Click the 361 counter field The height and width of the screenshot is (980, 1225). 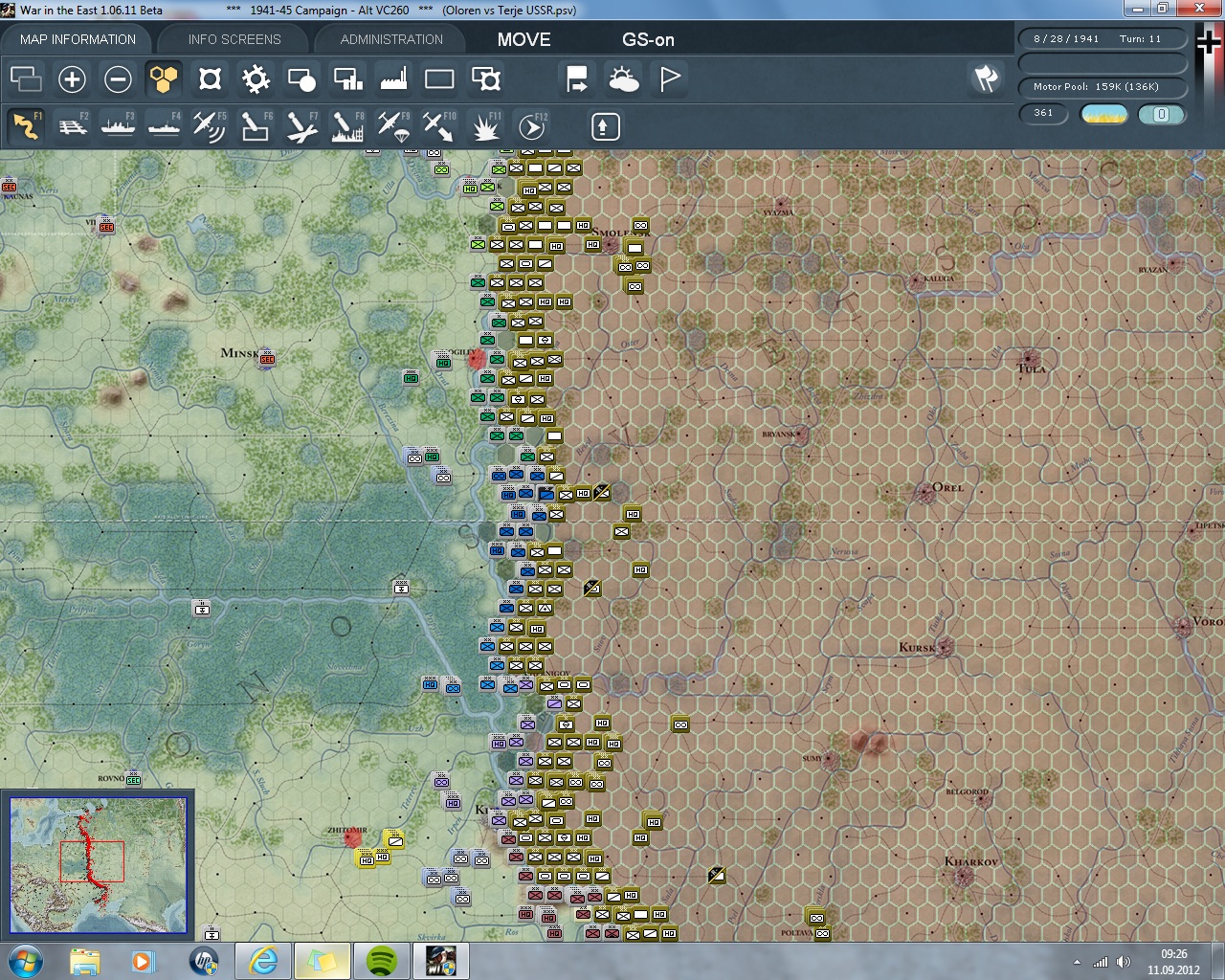tap(1044, 113)
